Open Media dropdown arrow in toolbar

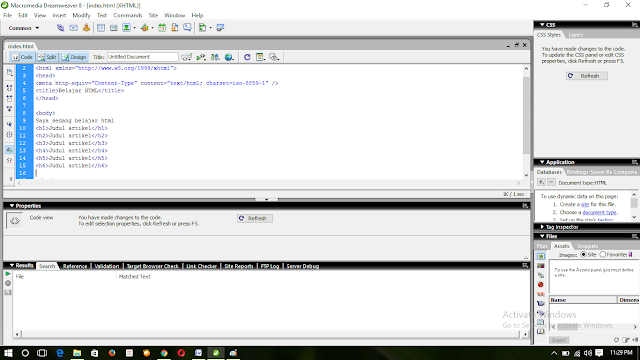(x=152, y=28)
